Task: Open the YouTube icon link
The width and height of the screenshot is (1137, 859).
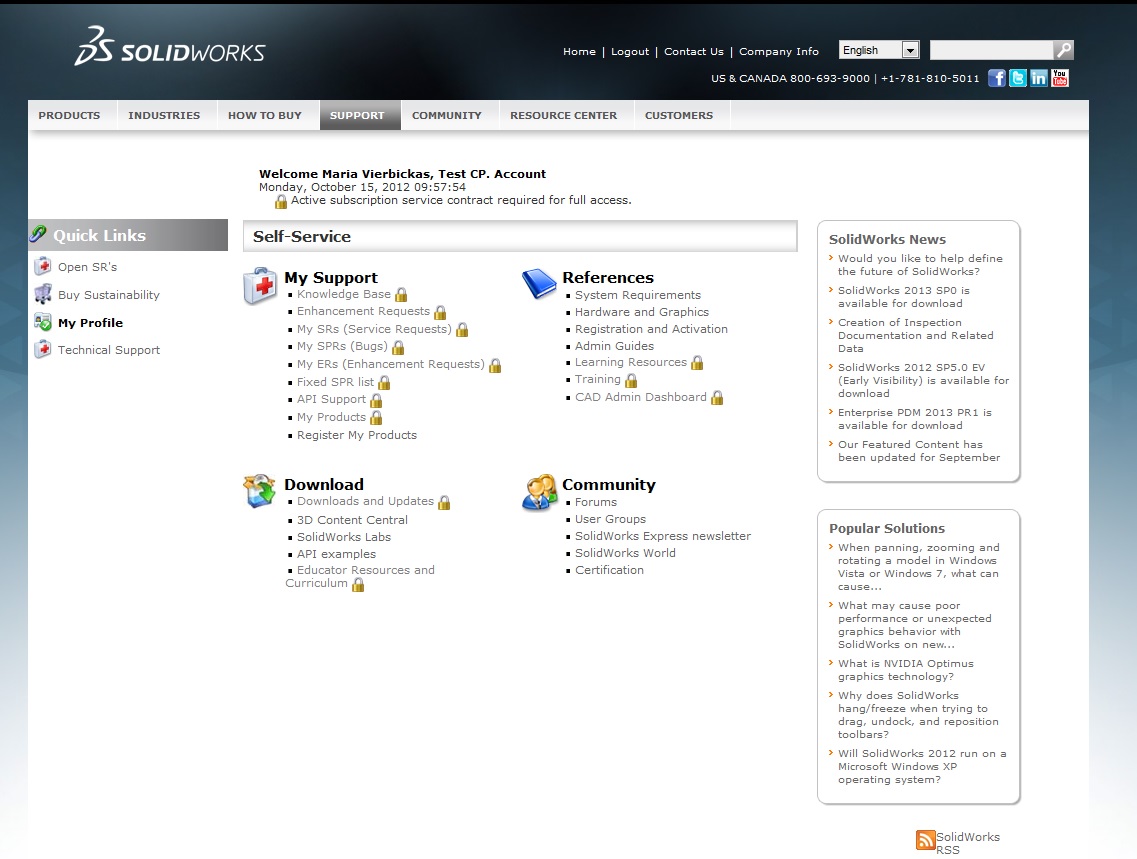Action: tap(1060, 78)
